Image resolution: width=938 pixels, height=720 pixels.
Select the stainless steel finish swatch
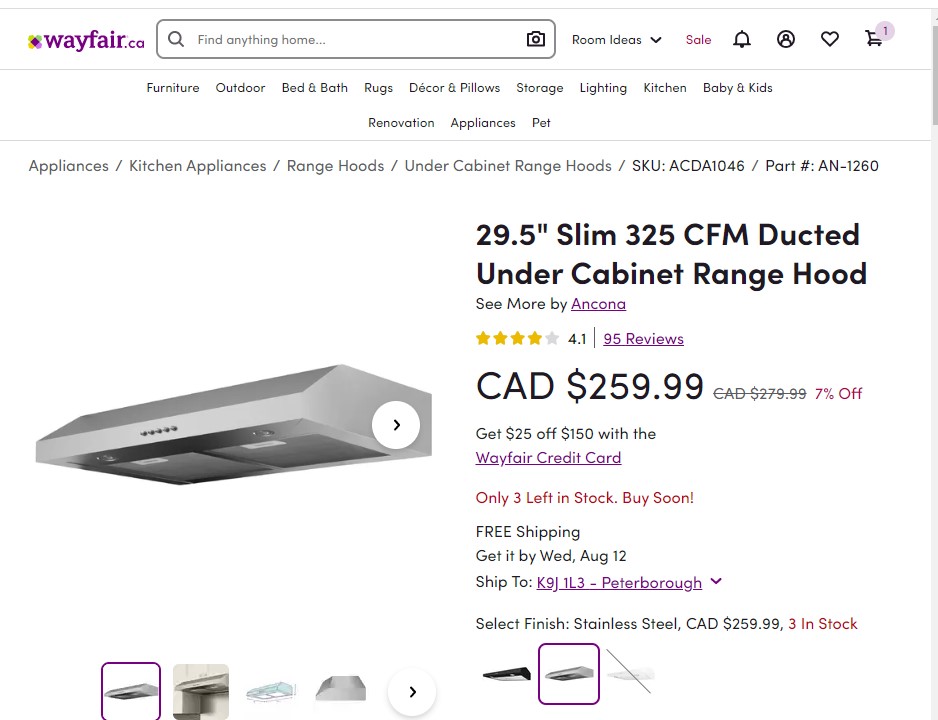click(x=569, y=673)
